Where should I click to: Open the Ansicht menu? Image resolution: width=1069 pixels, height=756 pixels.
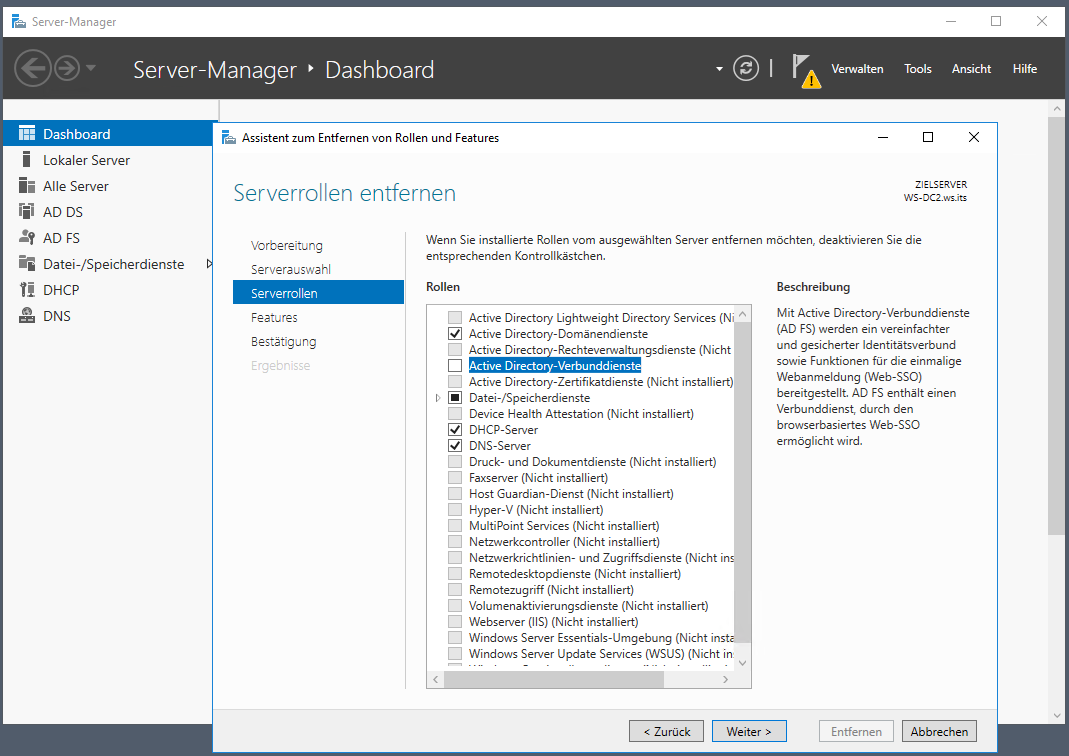[972, 69]
